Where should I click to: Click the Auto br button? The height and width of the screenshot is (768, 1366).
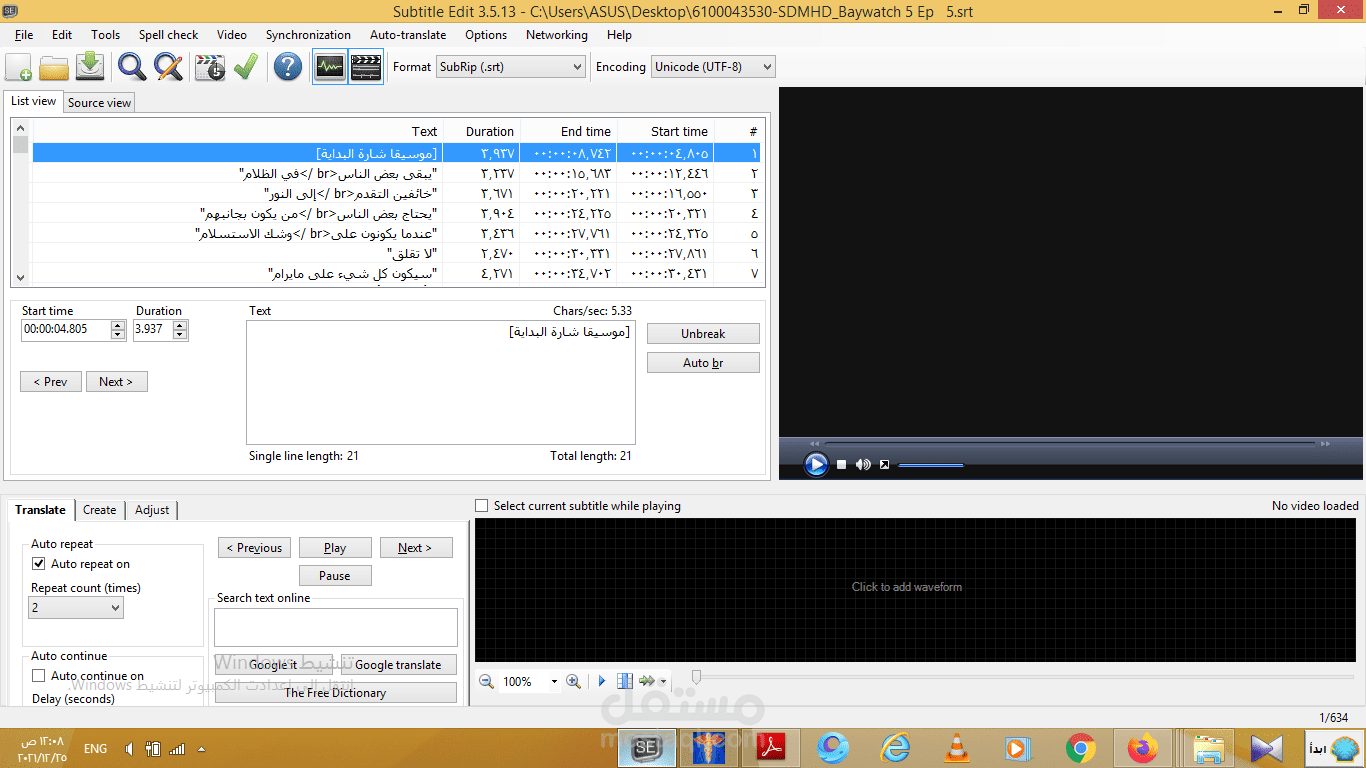[703, 363]
